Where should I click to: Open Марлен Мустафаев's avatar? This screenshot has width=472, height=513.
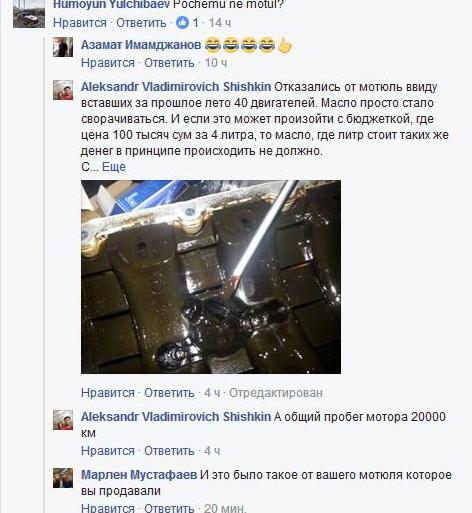coord(63,478)
